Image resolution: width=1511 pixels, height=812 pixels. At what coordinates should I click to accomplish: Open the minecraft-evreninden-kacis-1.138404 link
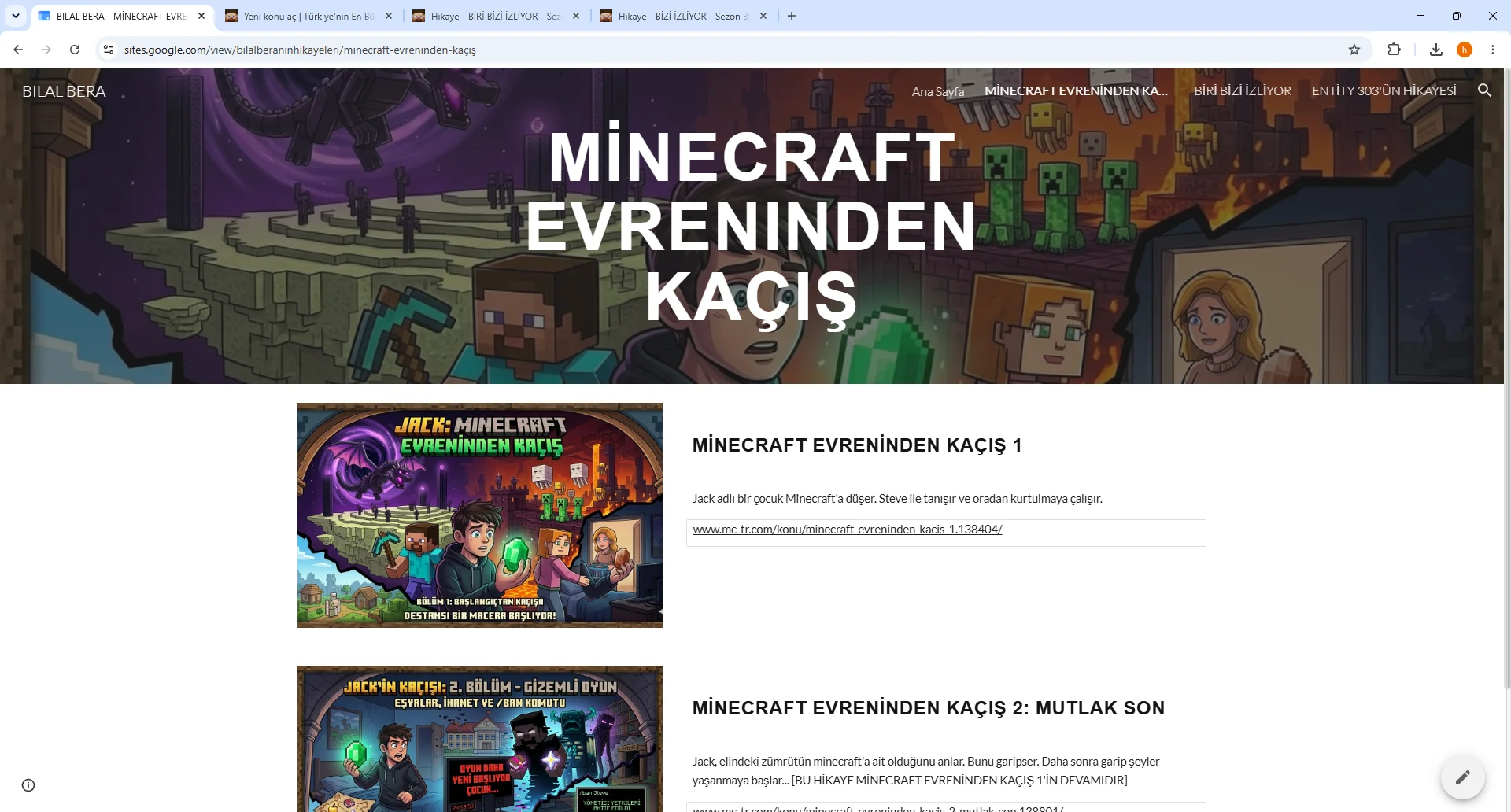click(848, 530)
